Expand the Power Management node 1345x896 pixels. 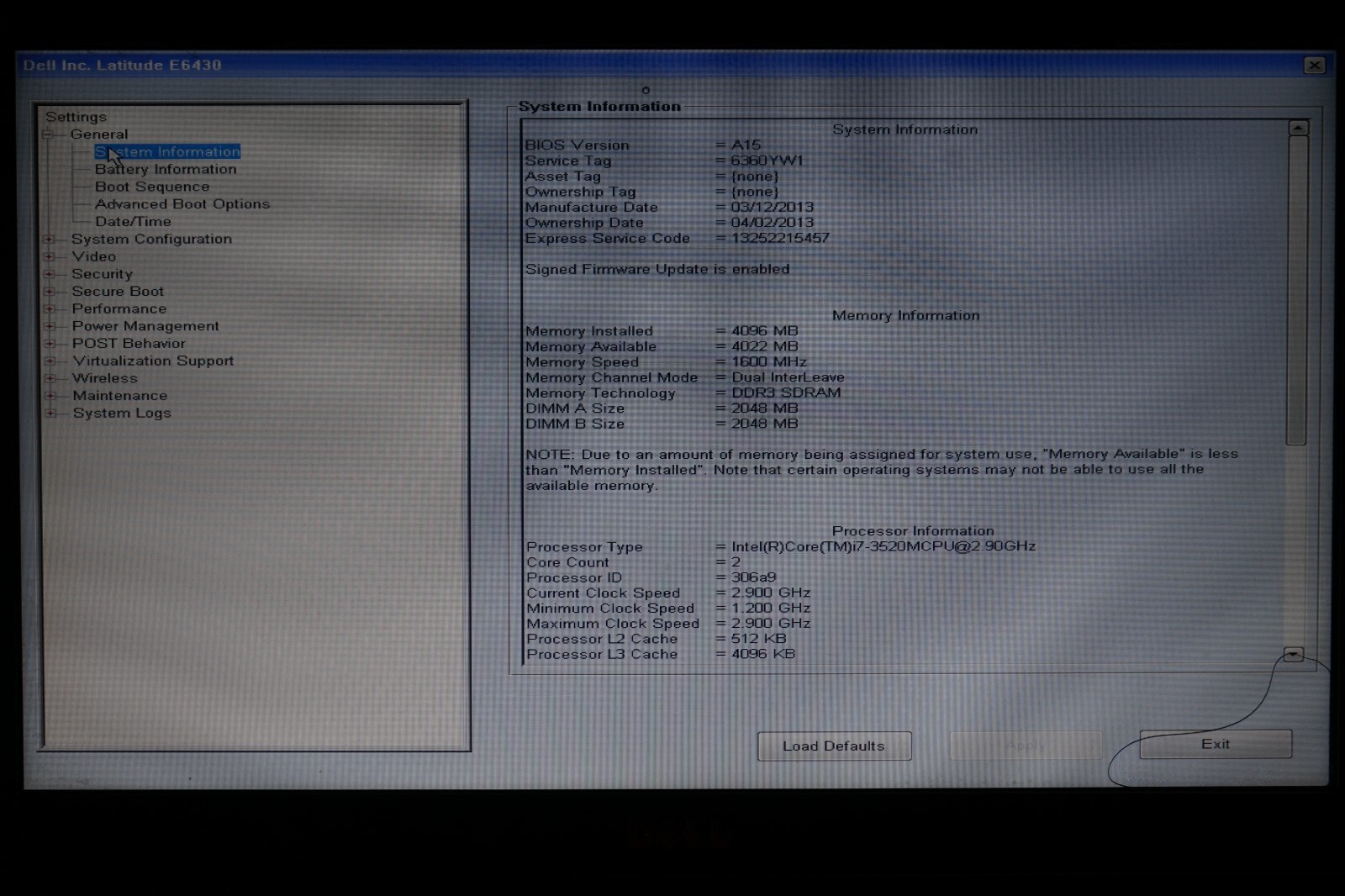pos(50,326)
